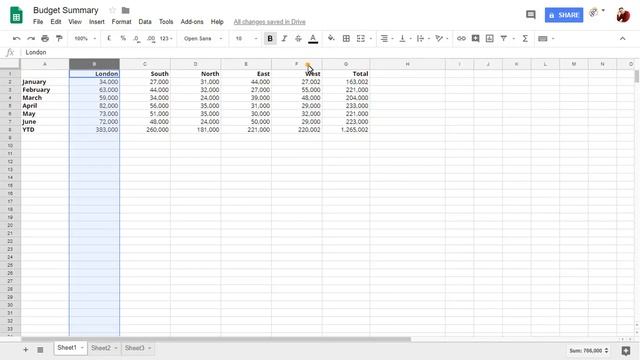Toggle strikethrough formatting
This screenshot has height=360, width=640.
(x=298, y=38)
